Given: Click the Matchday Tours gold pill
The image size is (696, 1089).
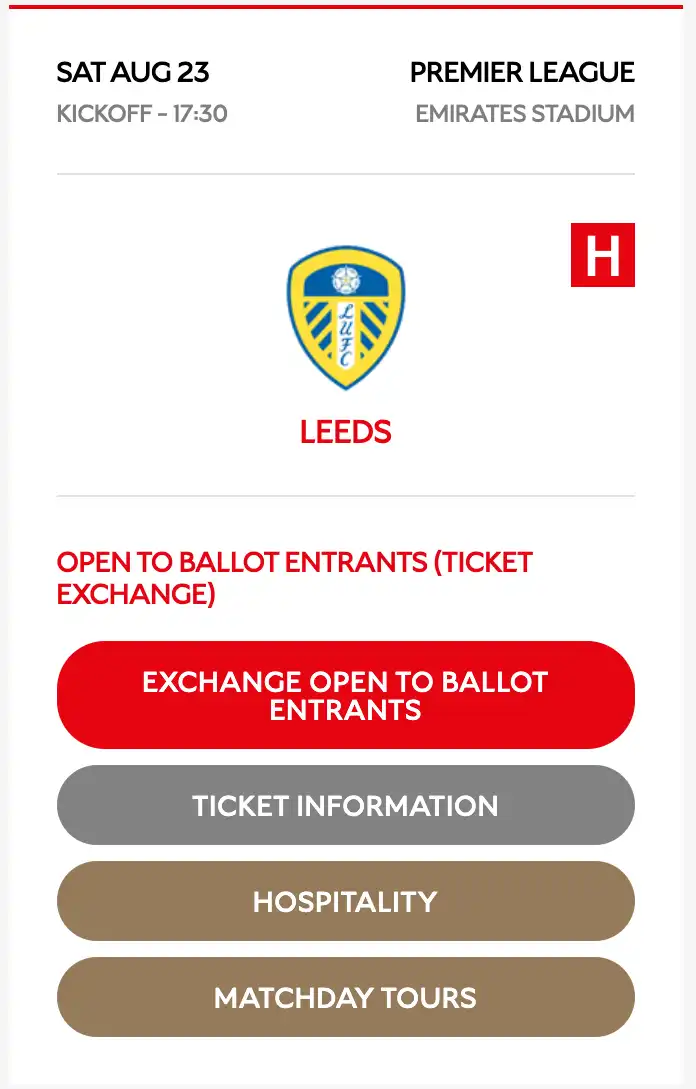Looking at the screenshot, I should (x=346, y=997).
